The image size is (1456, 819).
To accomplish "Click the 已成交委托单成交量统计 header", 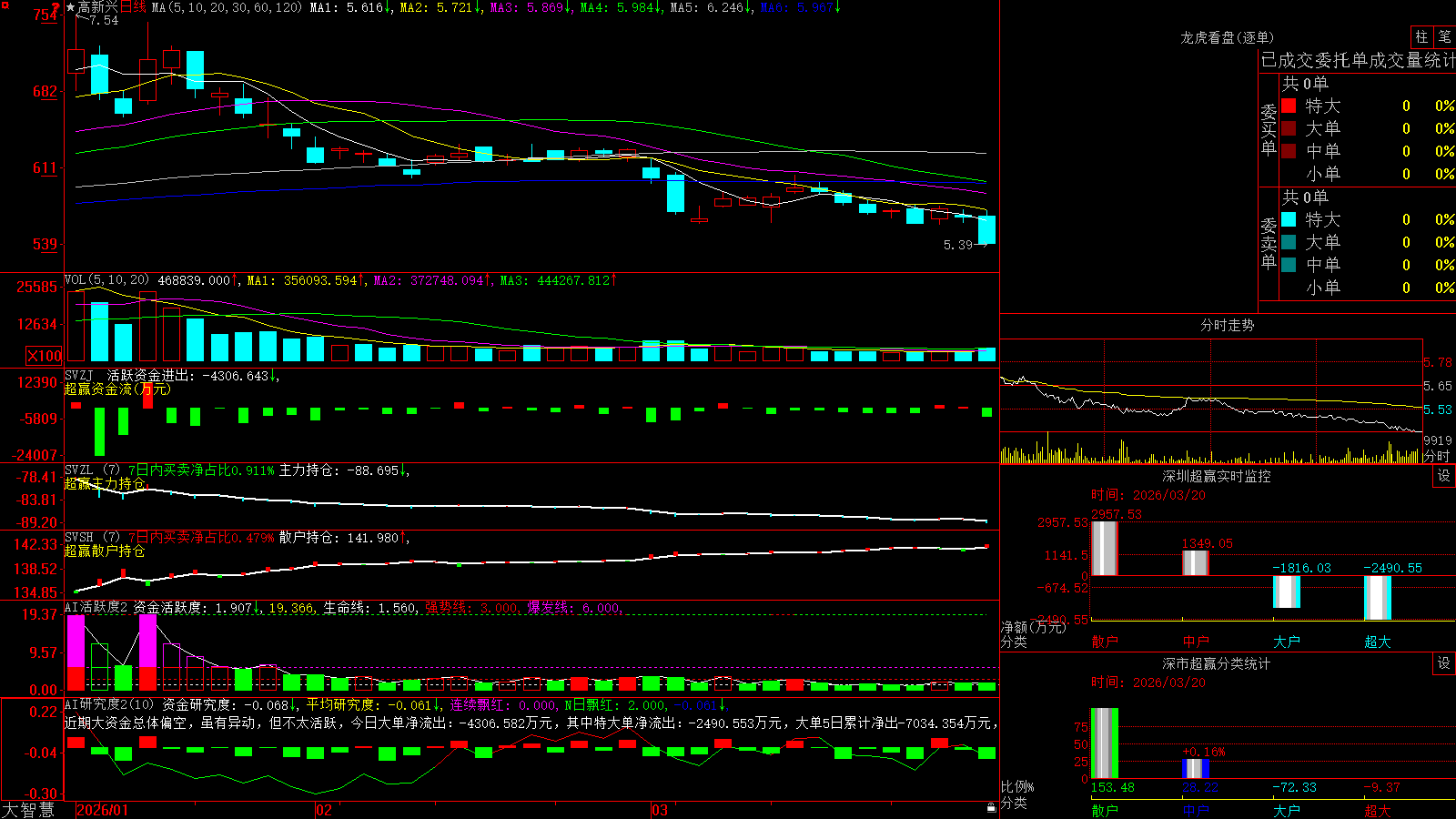I will click(x=1358, y=60).
